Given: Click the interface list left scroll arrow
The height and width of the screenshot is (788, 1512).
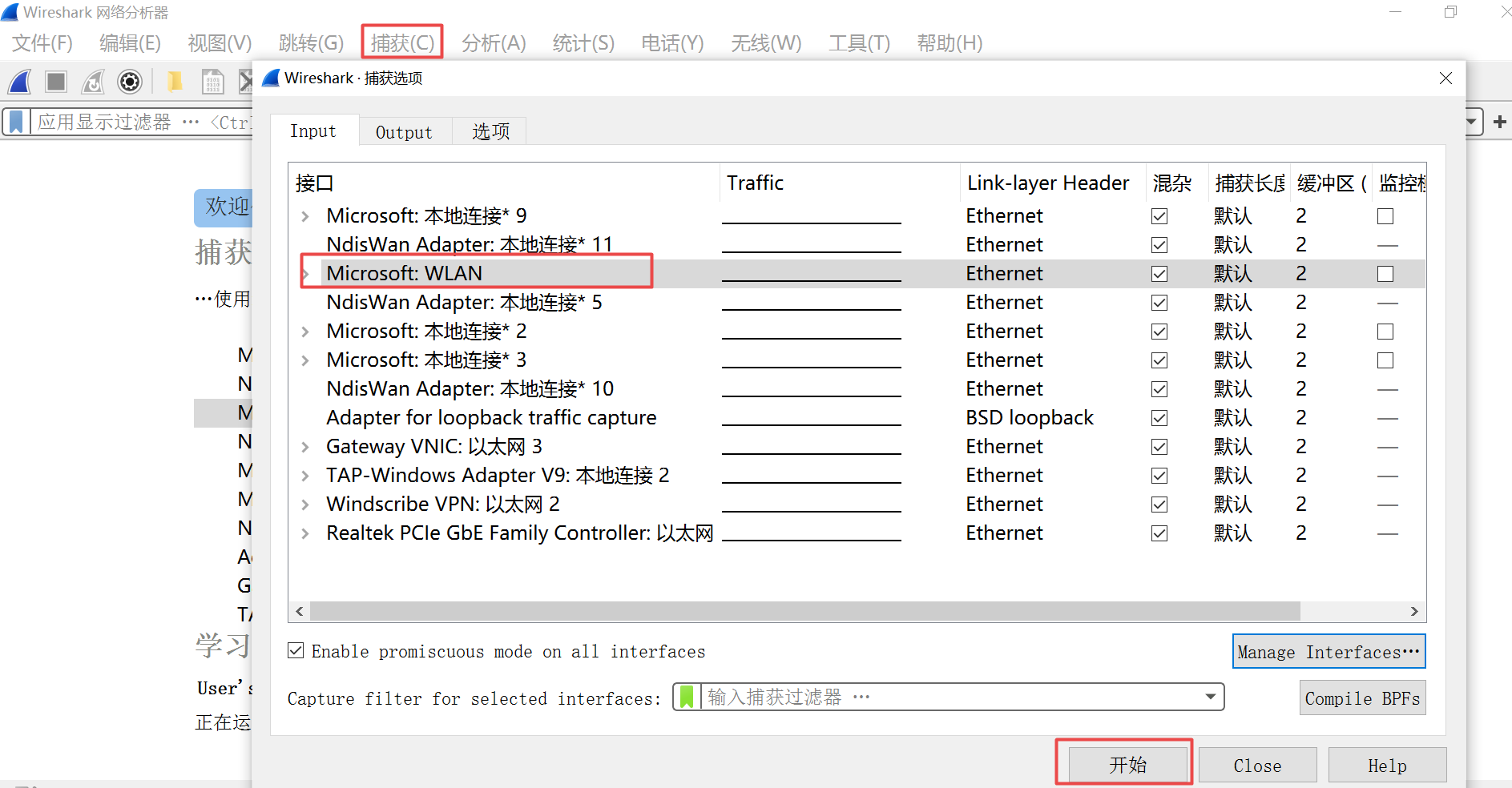Looking at the screenshot, I should pos(300,611).
